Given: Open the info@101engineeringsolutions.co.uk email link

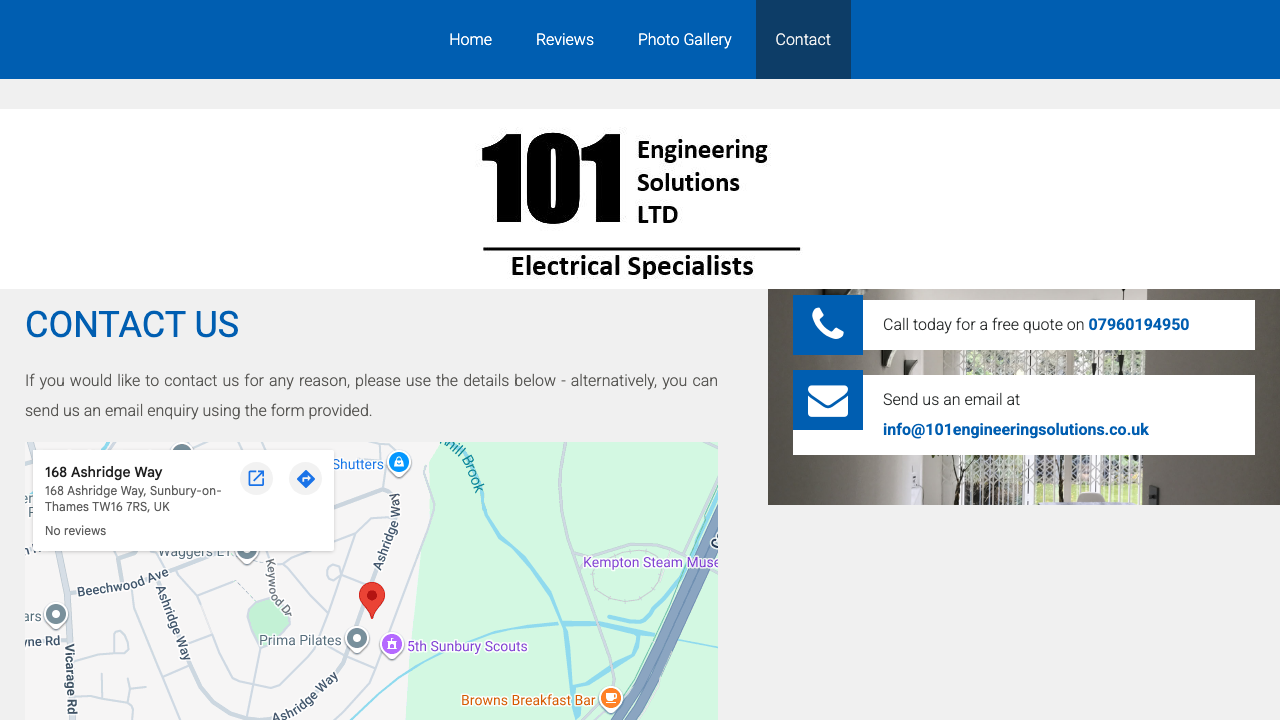Looking at the screenshot, I should point(1016,429).
